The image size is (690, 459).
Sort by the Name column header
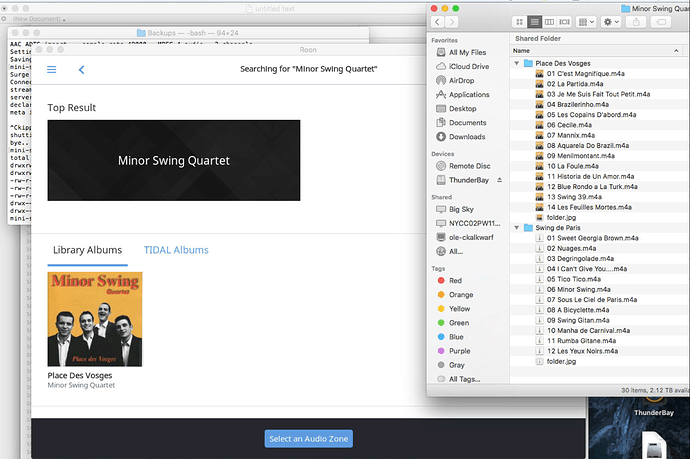click(x=596, y=51)
